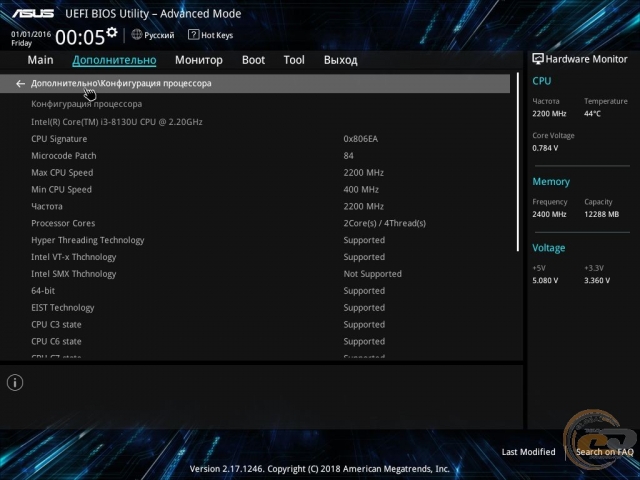Click the back arrow in the breadcrumb bar
This screenshot has width=640, height=480.
pos(20,84)
